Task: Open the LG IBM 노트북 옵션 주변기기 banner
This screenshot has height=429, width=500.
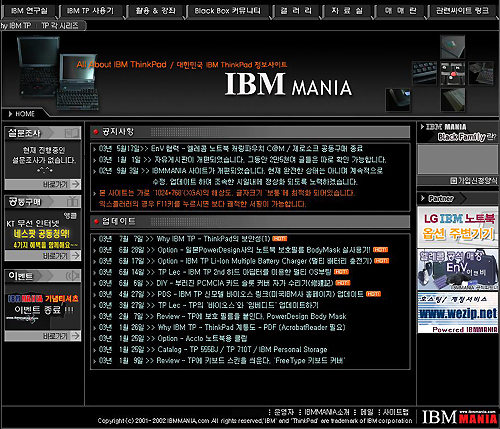Action: pyautogui.click(x=458, y=227)
